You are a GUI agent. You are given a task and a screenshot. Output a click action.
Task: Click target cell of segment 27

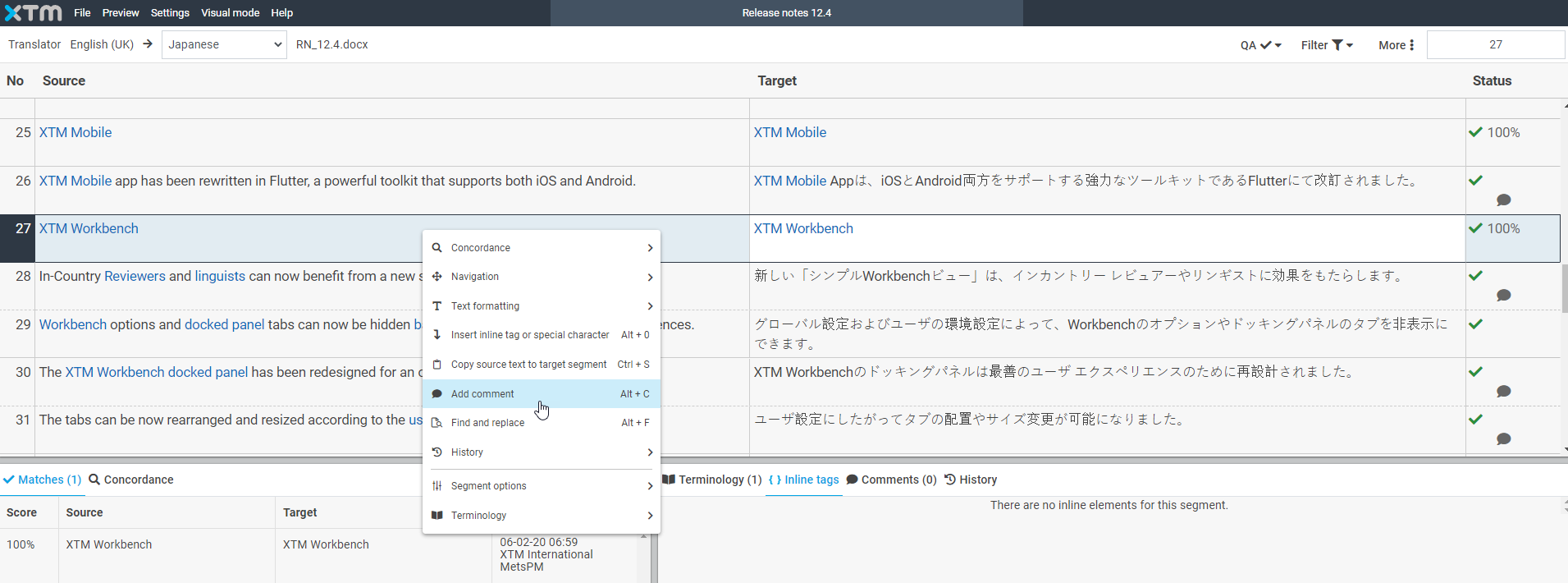click(1107, 238)
